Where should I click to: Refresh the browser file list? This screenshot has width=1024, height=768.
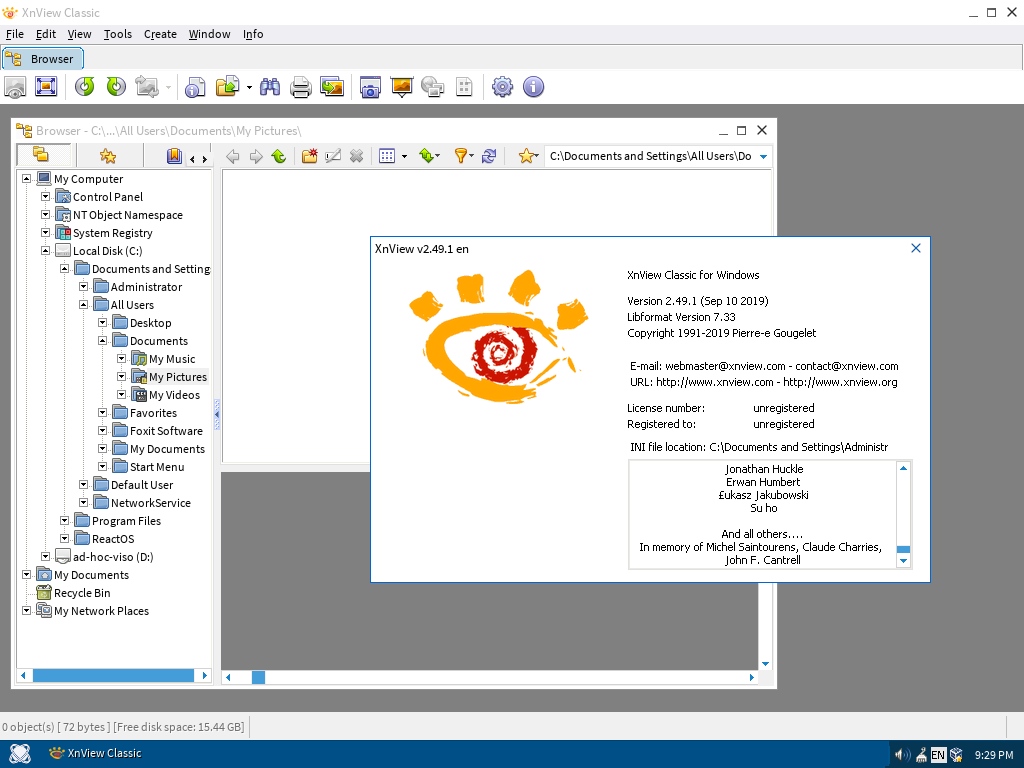click(489, 156)
